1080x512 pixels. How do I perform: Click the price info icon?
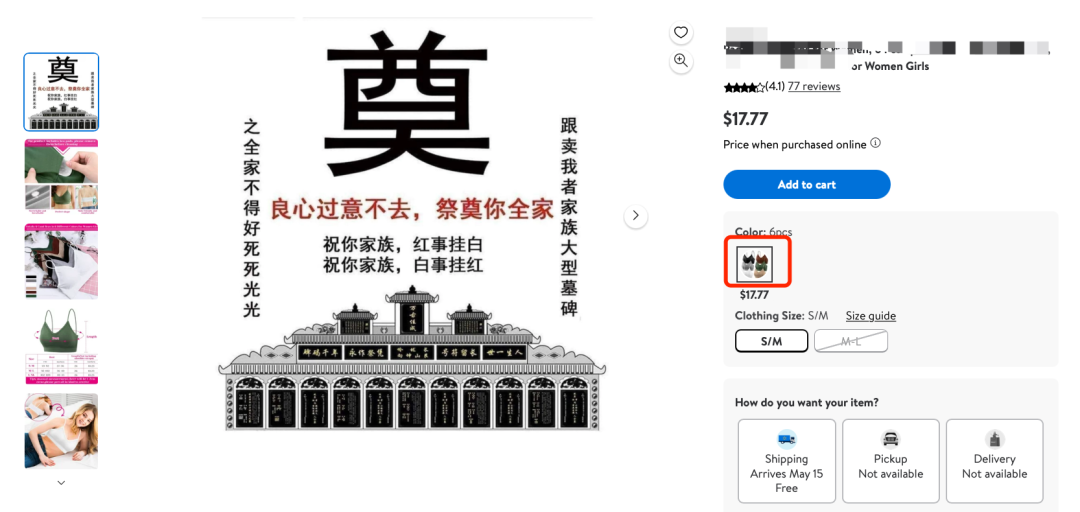[x=875, y=143]
